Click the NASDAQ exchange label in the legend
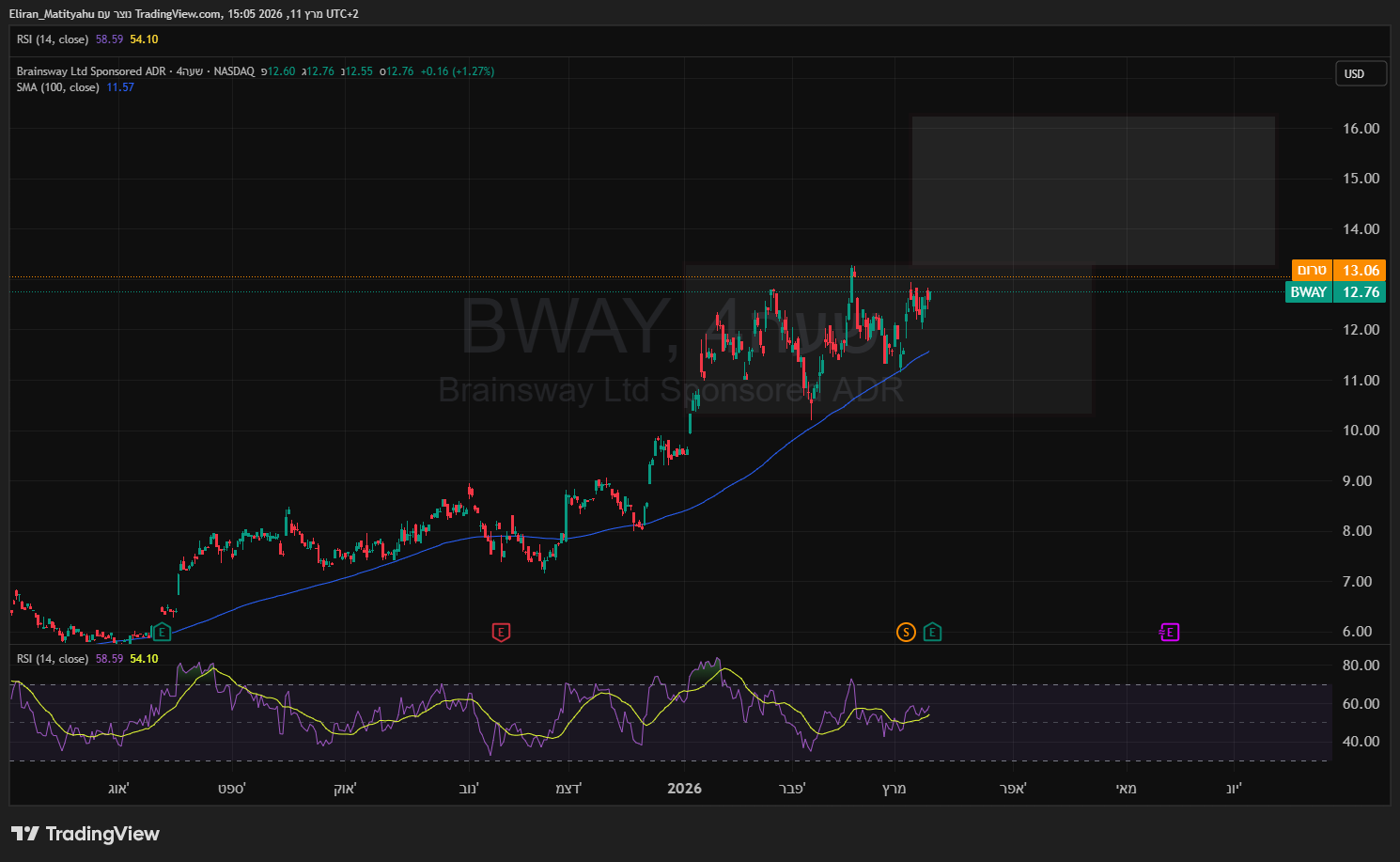This screenshot has width=1400, height=862. (x=234, y=71)
